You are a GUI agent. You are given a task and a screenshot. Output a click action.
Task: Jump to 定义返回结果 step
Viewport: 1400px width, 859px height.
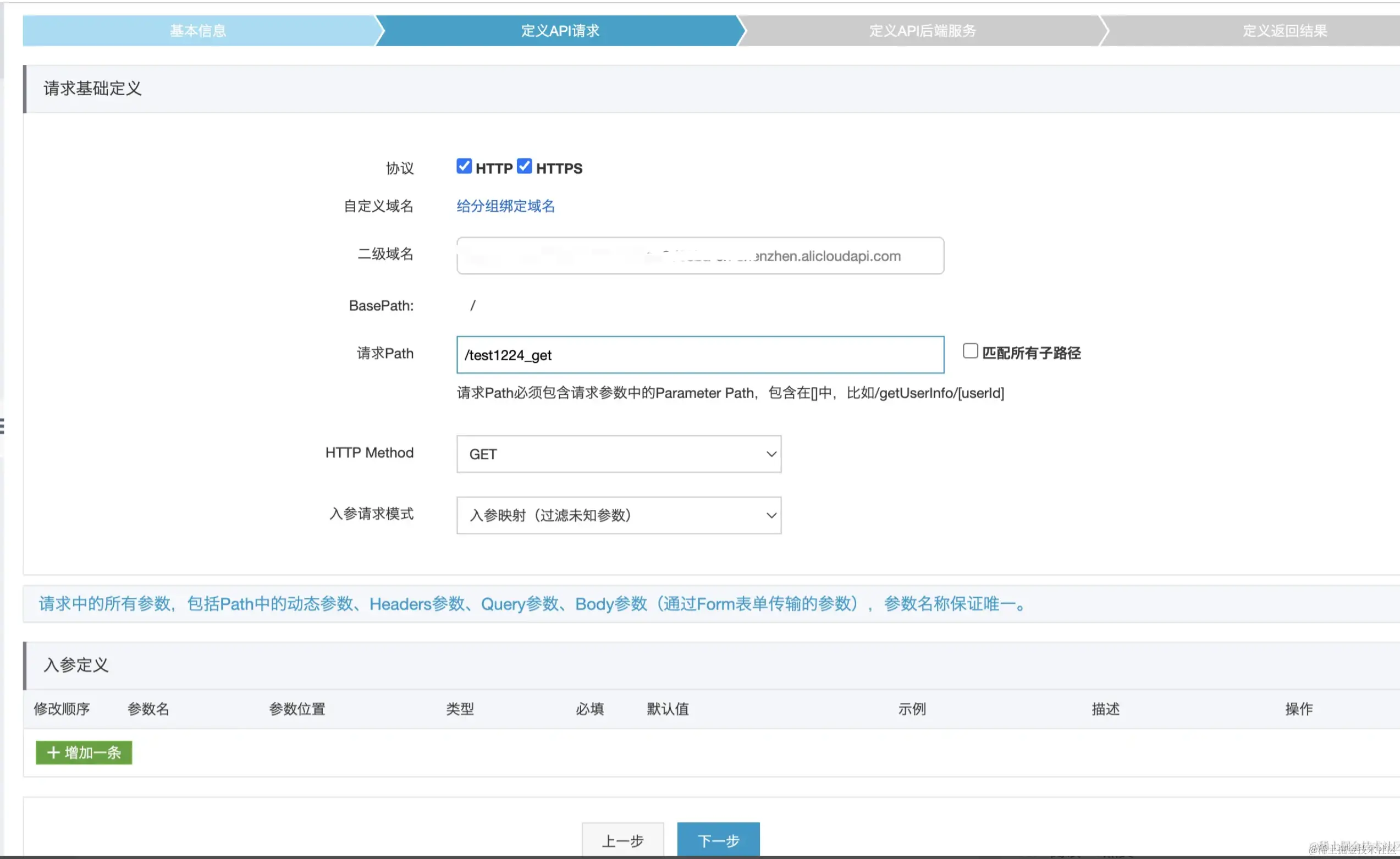click(x=1284, y=31)
